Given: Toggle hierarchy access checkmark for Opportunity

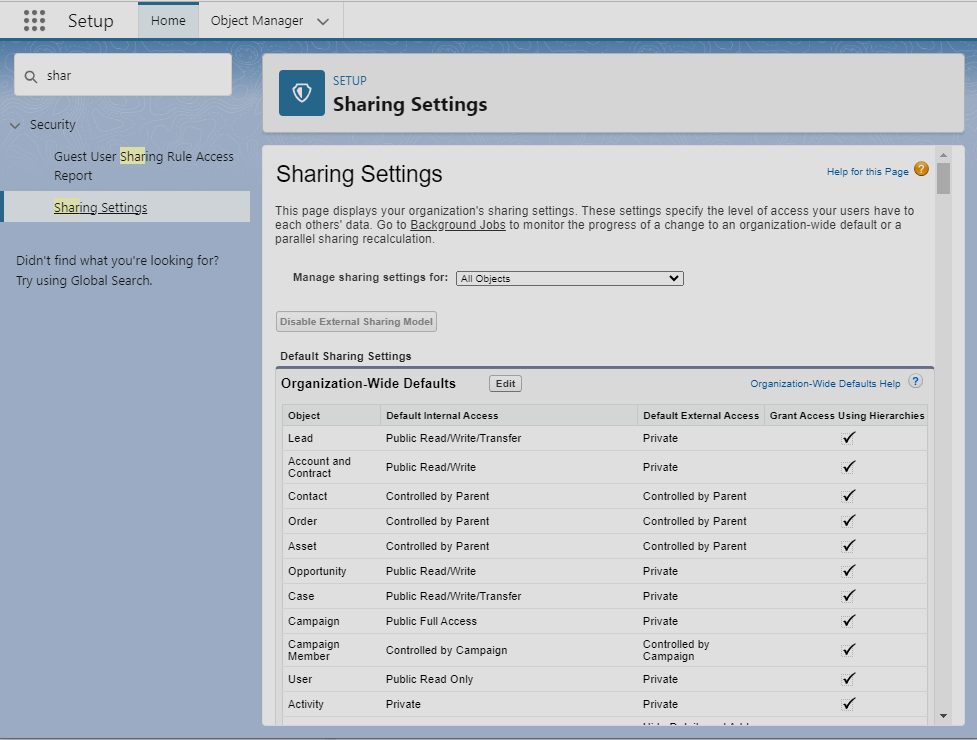Looking at the screenshot, I should pyautogui.click(x=847, y=571).
